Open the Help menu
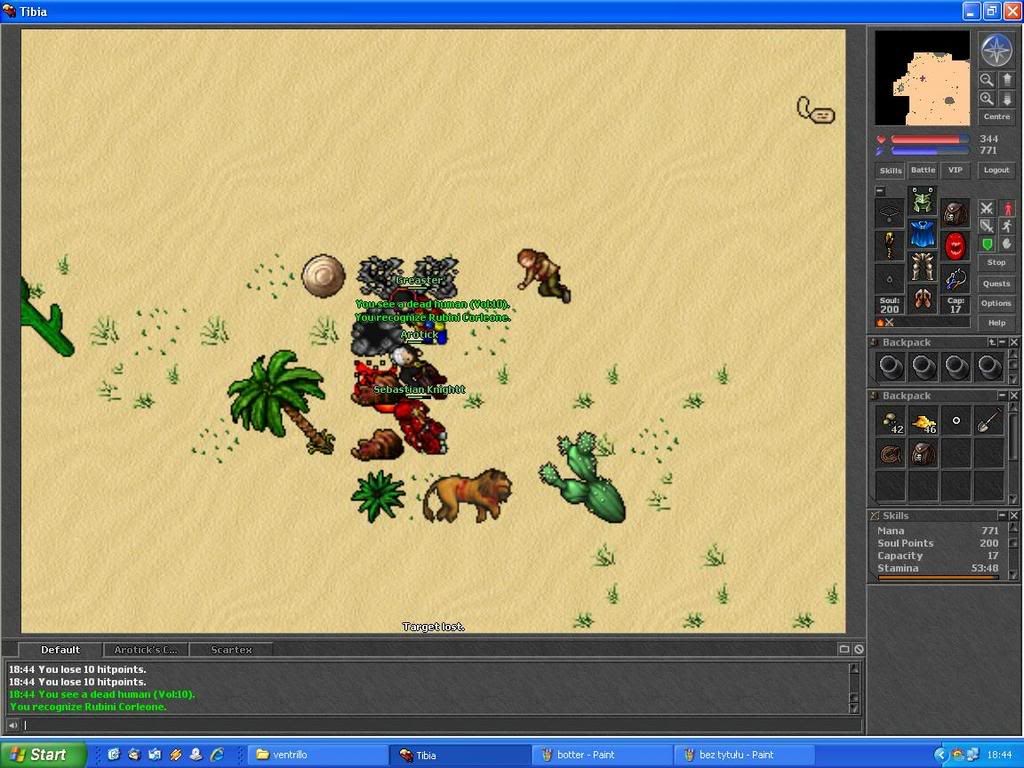The image size is (1024, 768). (997, 323)
